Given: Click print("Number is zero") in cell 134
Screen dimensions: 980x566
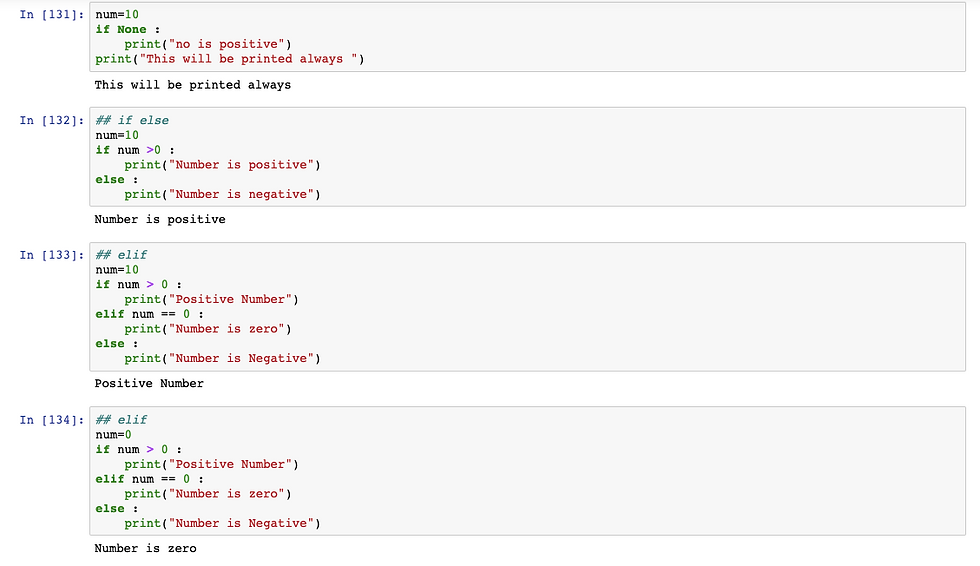Looking at the screenshot, I should [x=208, y=494].
